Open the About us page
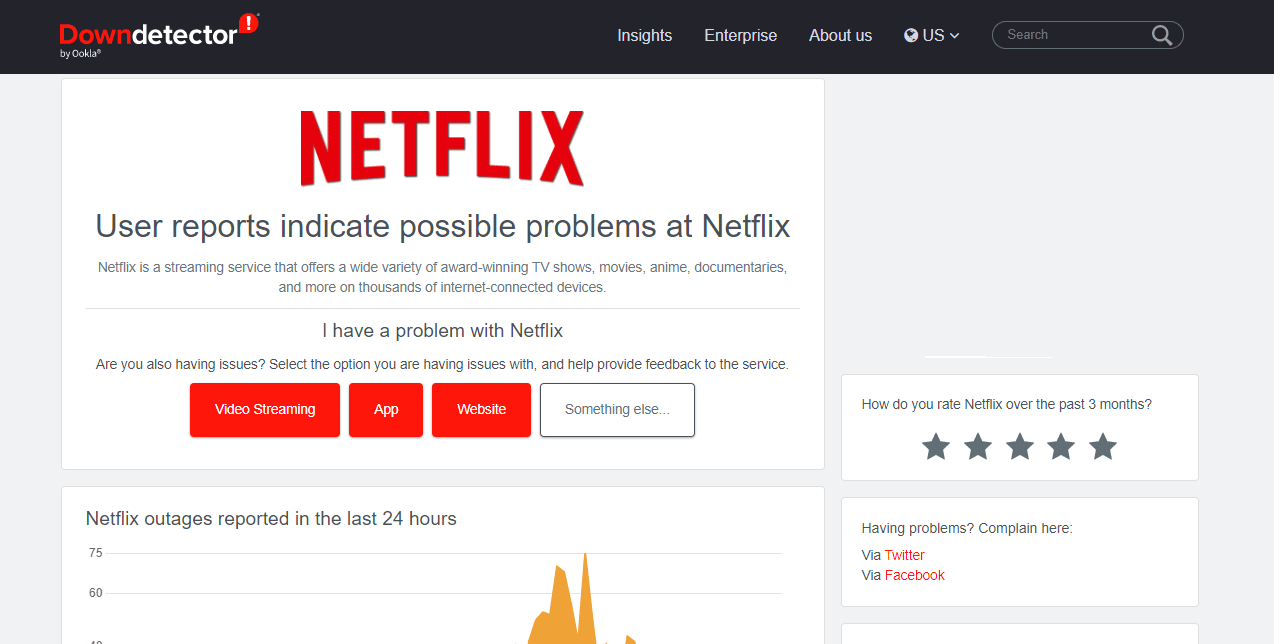This screenshot has height=644, width=1274. 840,35
